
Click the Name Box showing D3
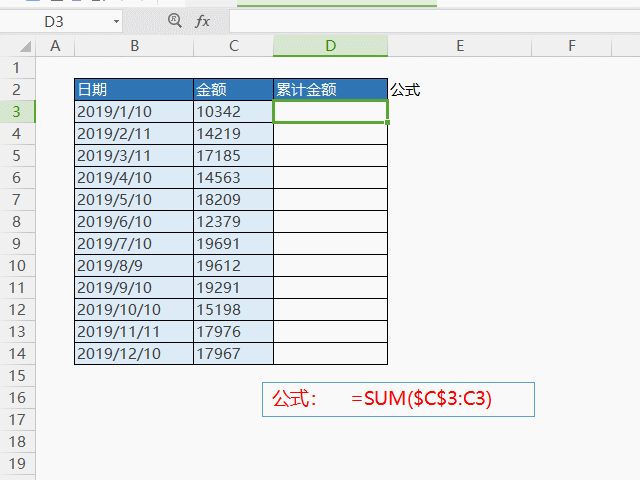pos(54,21)
